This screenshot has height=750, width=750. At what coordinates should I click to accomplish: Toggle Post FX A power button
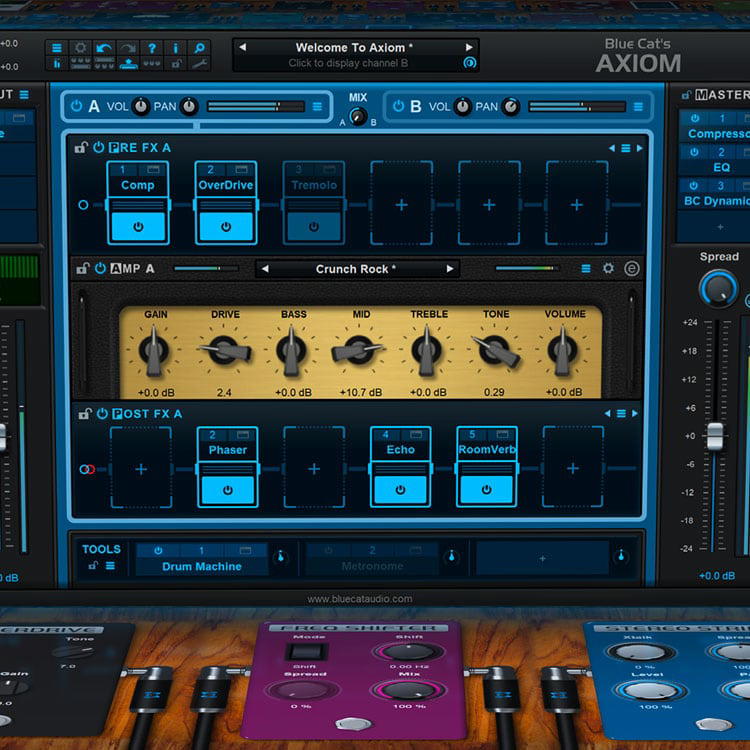(102, 414)
